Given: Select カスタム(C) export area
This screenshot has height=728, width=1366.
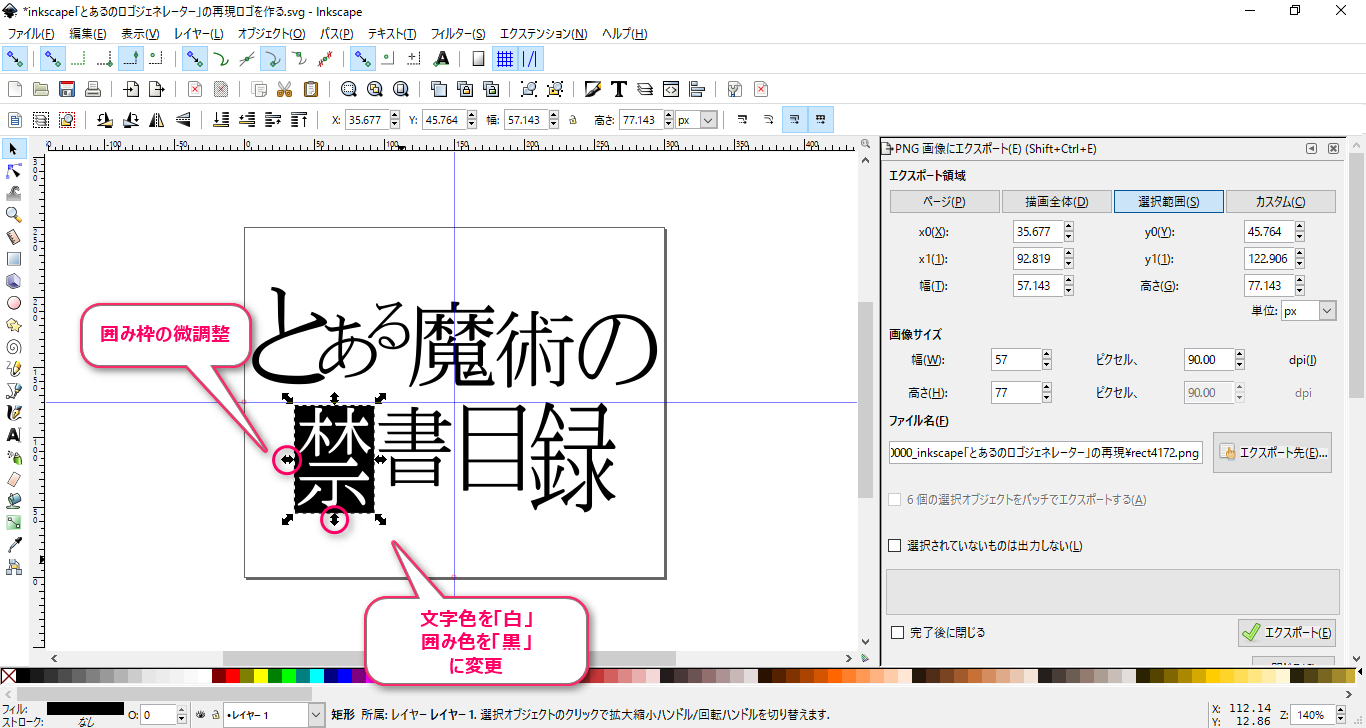Looking at the screenshot, I should (x=1281, y=201).
